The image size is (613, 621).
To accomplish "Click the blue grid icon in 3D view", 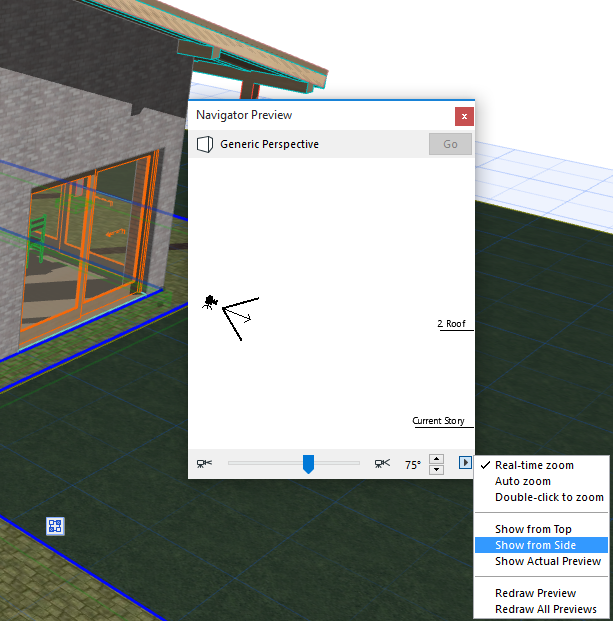I will tap(55, 526).
